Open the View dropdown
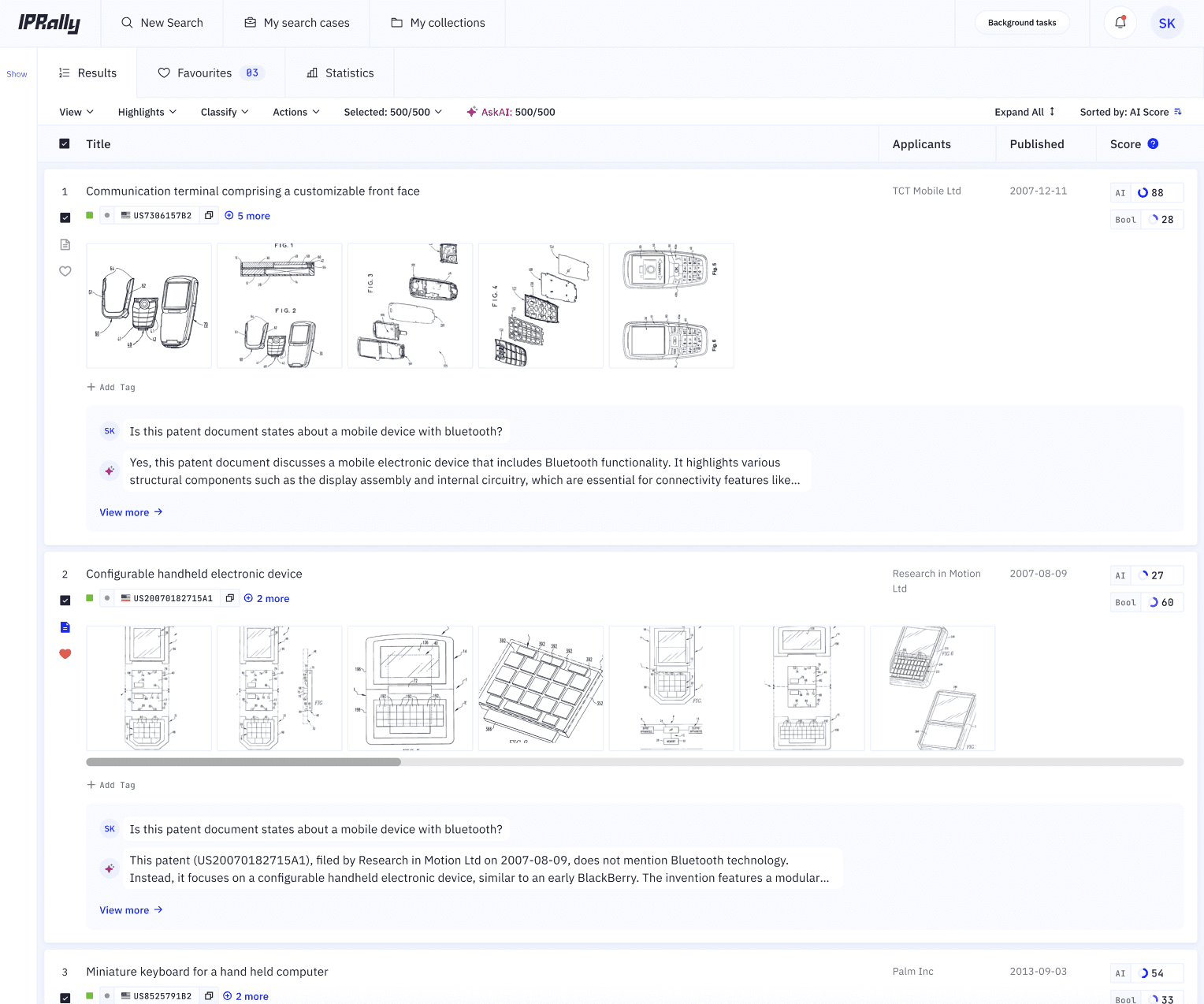The image size is (1204, 1004). [x=76, y=112]
